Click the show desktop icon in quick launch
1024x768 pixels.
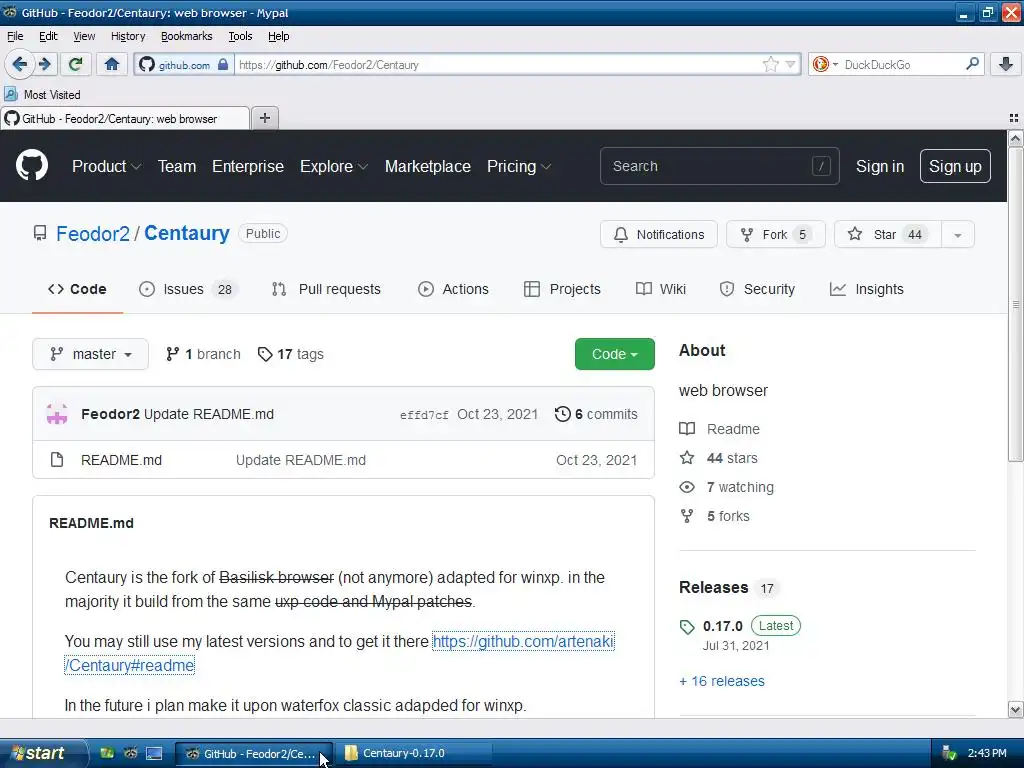(x=154, y=754)
